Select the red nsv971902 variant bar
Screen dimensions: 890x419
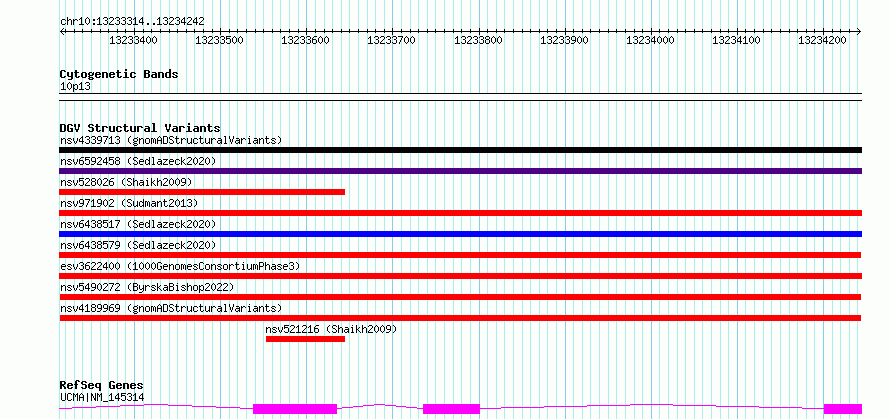pyautogui.click(x=460, y=213)
